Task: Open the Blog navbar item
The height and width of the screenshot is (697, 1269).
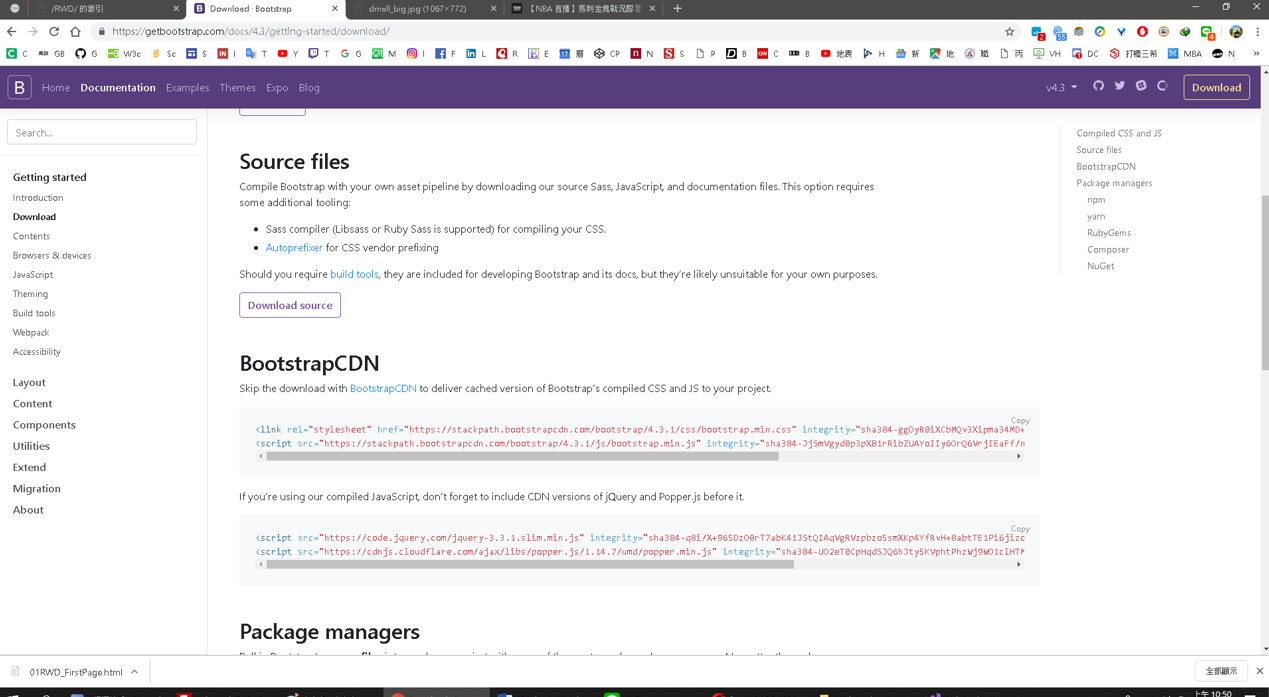Action: pyautogui.click(x=309, y=87)
